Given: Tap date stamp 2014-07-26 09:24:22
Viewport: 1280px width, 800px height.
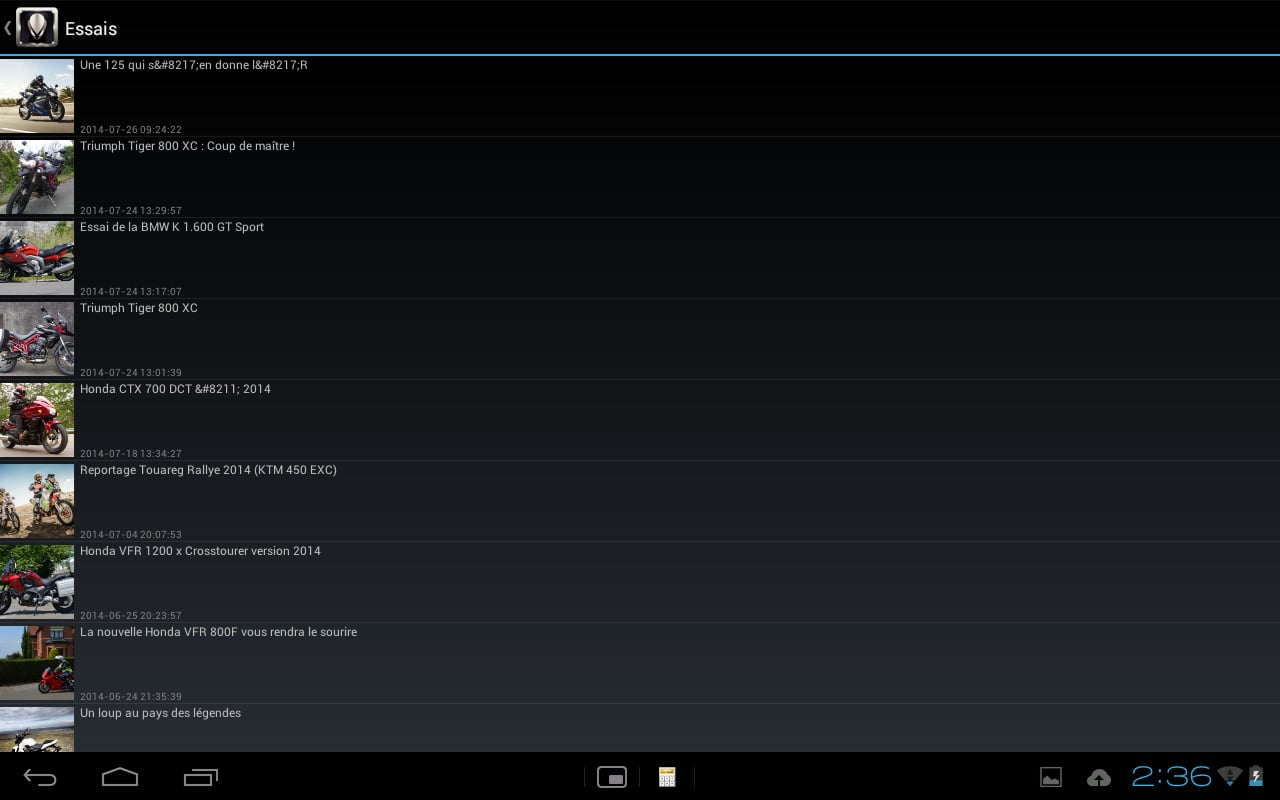Looking at the screenshot, I should point(131,130).
